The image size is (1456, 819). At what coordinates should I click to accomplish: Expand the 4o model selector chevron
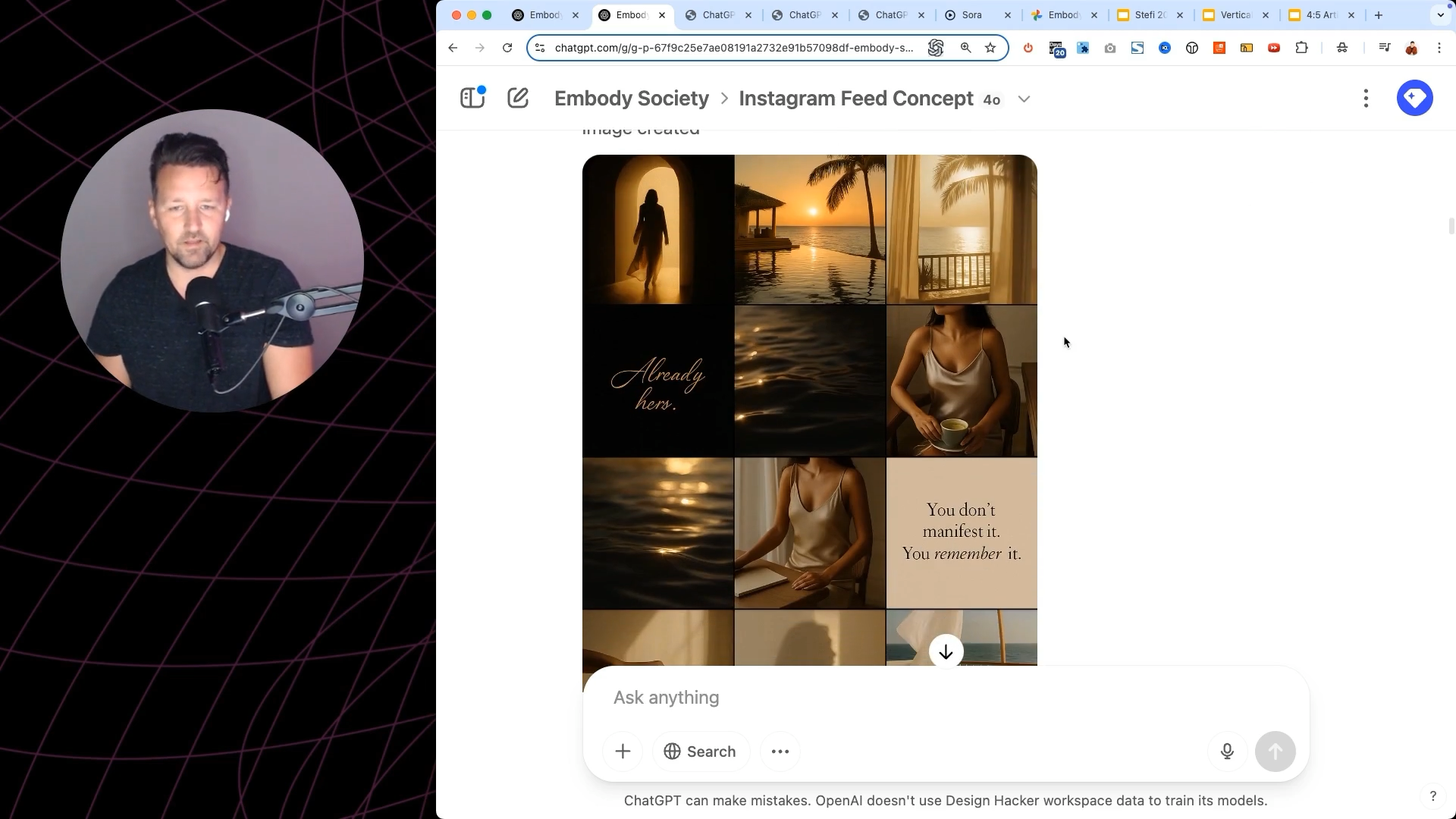coord(1024,99)
